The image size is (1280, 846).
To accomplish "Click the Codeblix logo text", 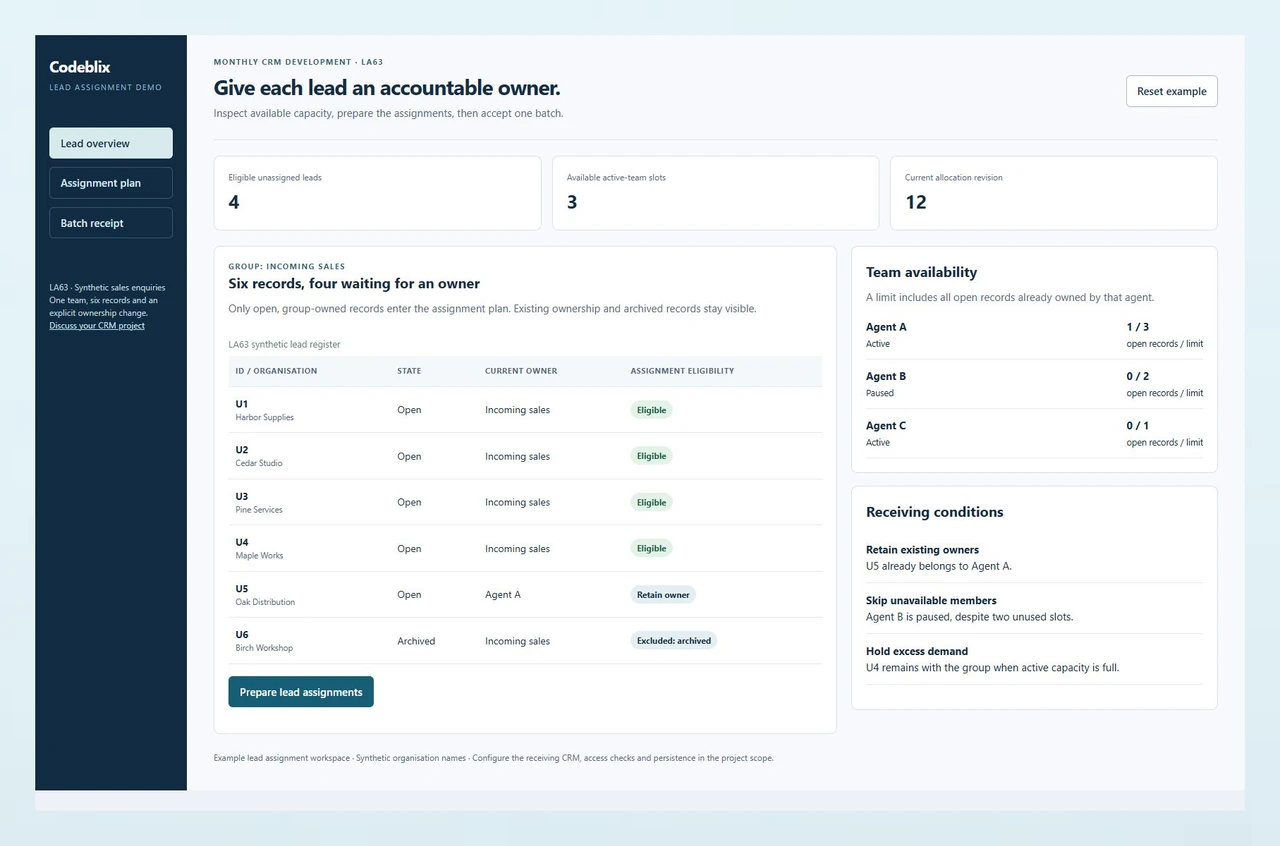I will [x=80, y=67].
